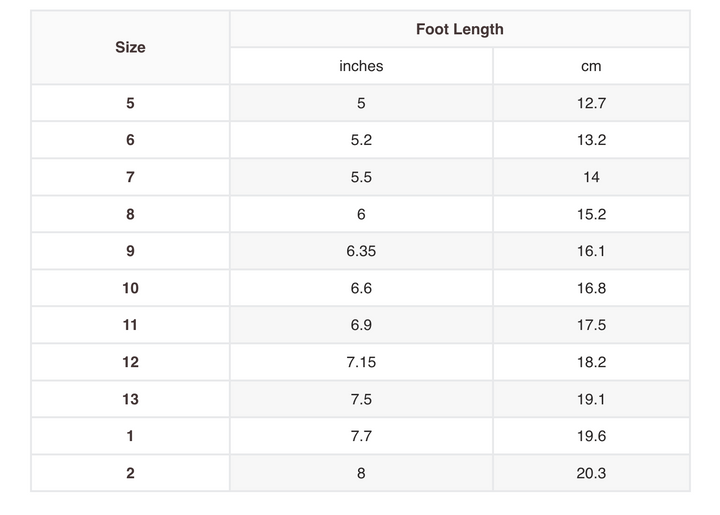Select size 11 row label
The height and width of the screenshot is (515, 720).
[130, 325]
